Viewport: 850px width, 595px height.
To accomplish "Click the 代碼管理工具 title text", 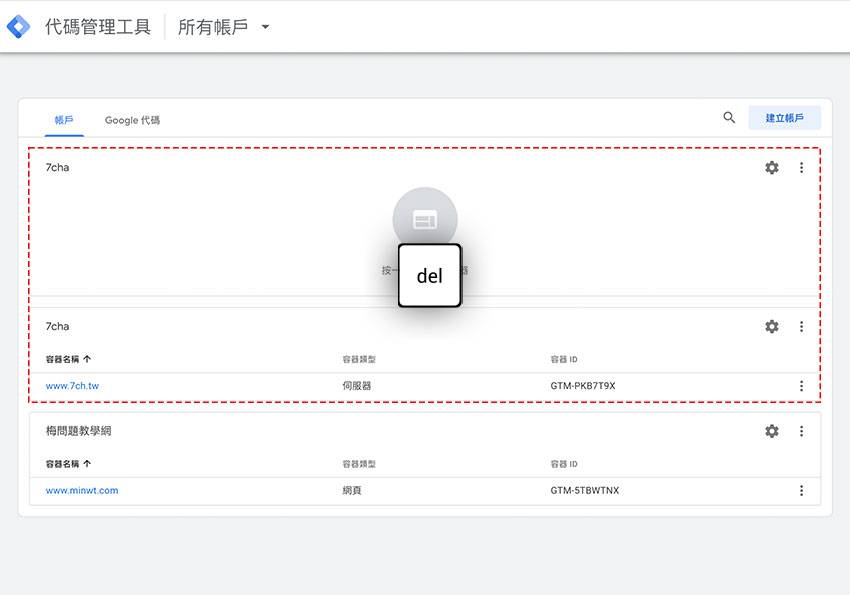I will point(98,27).
